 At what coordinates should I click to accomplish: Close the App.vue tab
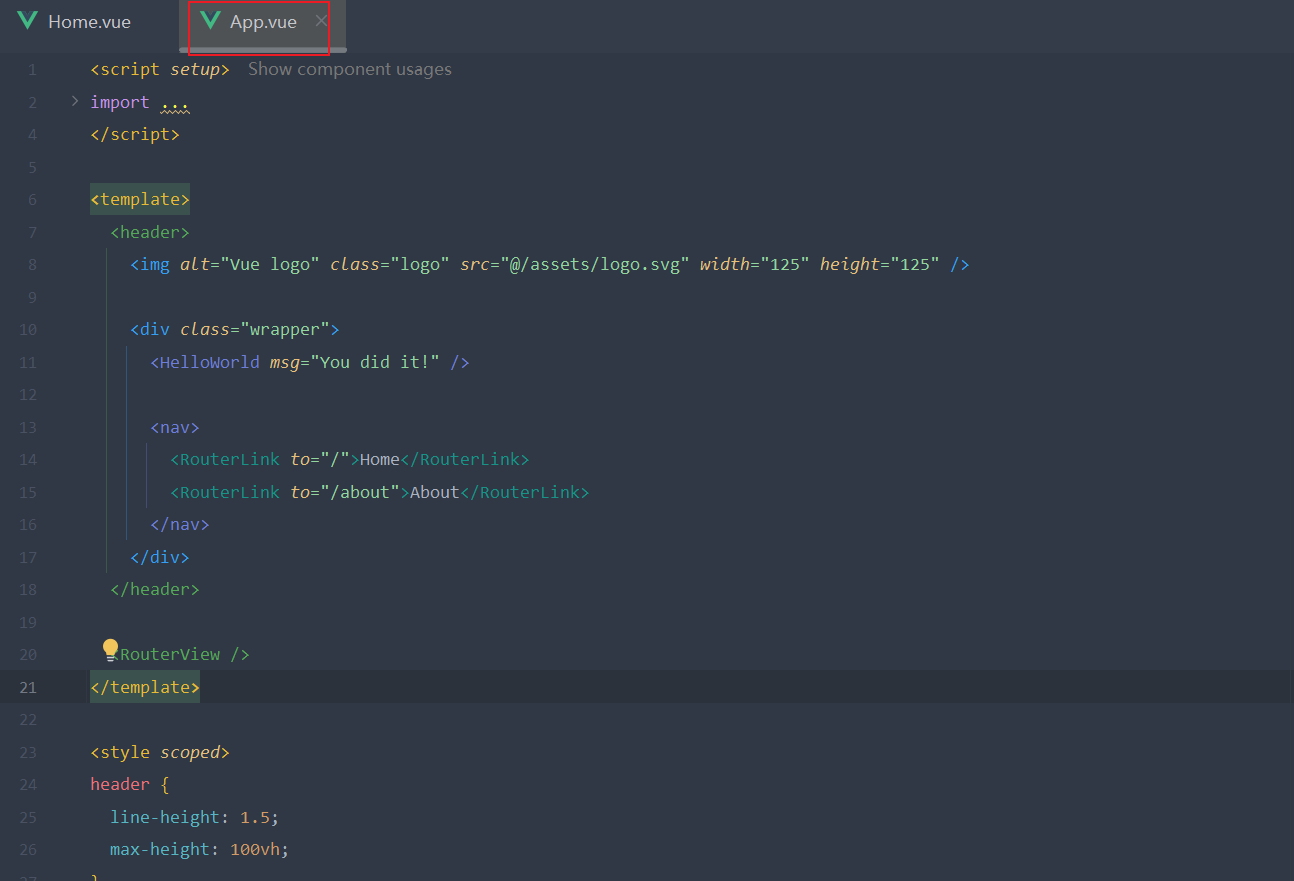point(321,20)
